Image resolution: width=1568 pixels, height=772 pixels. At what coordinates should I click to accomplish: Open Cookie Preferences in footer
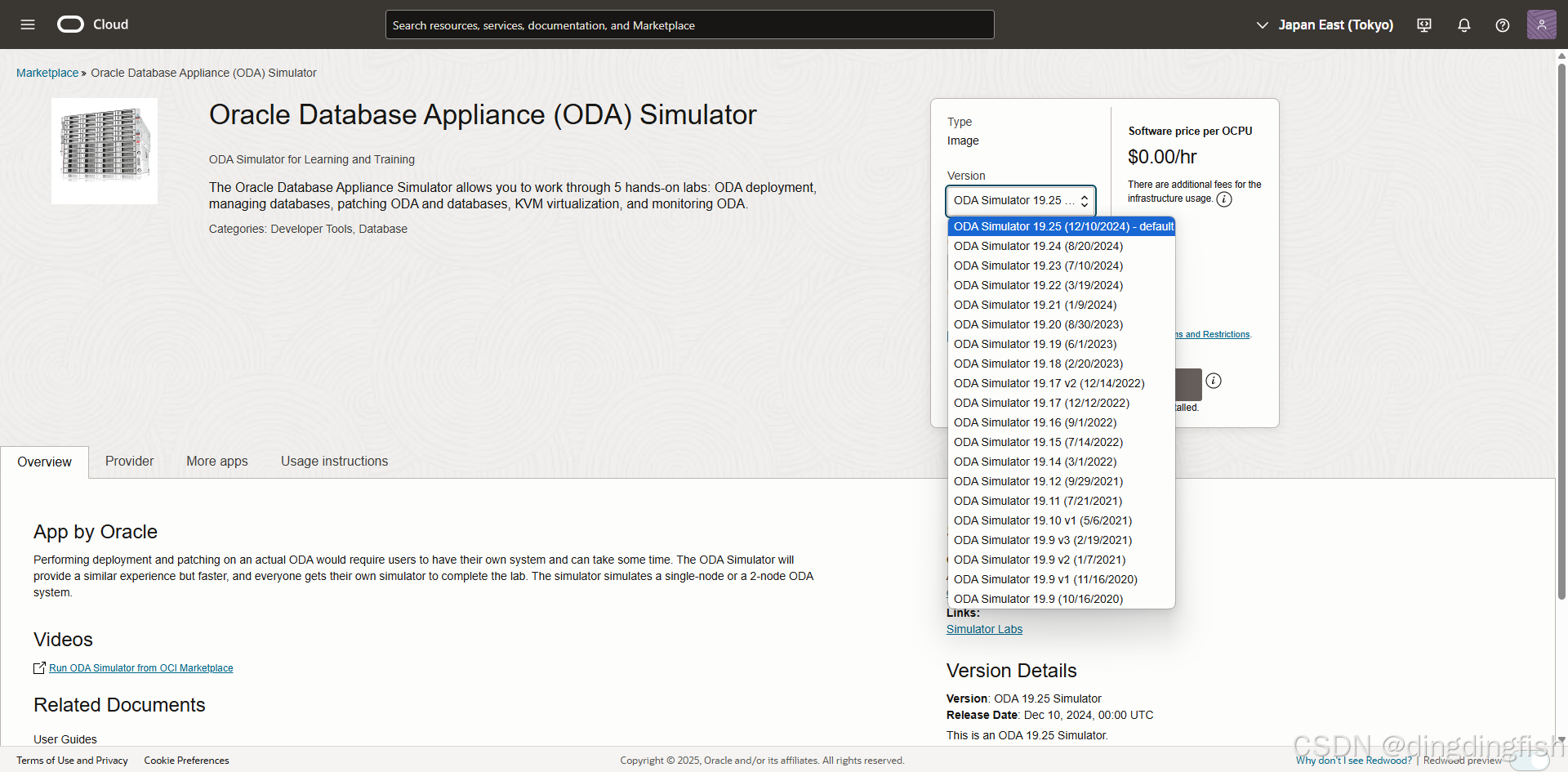186,761
